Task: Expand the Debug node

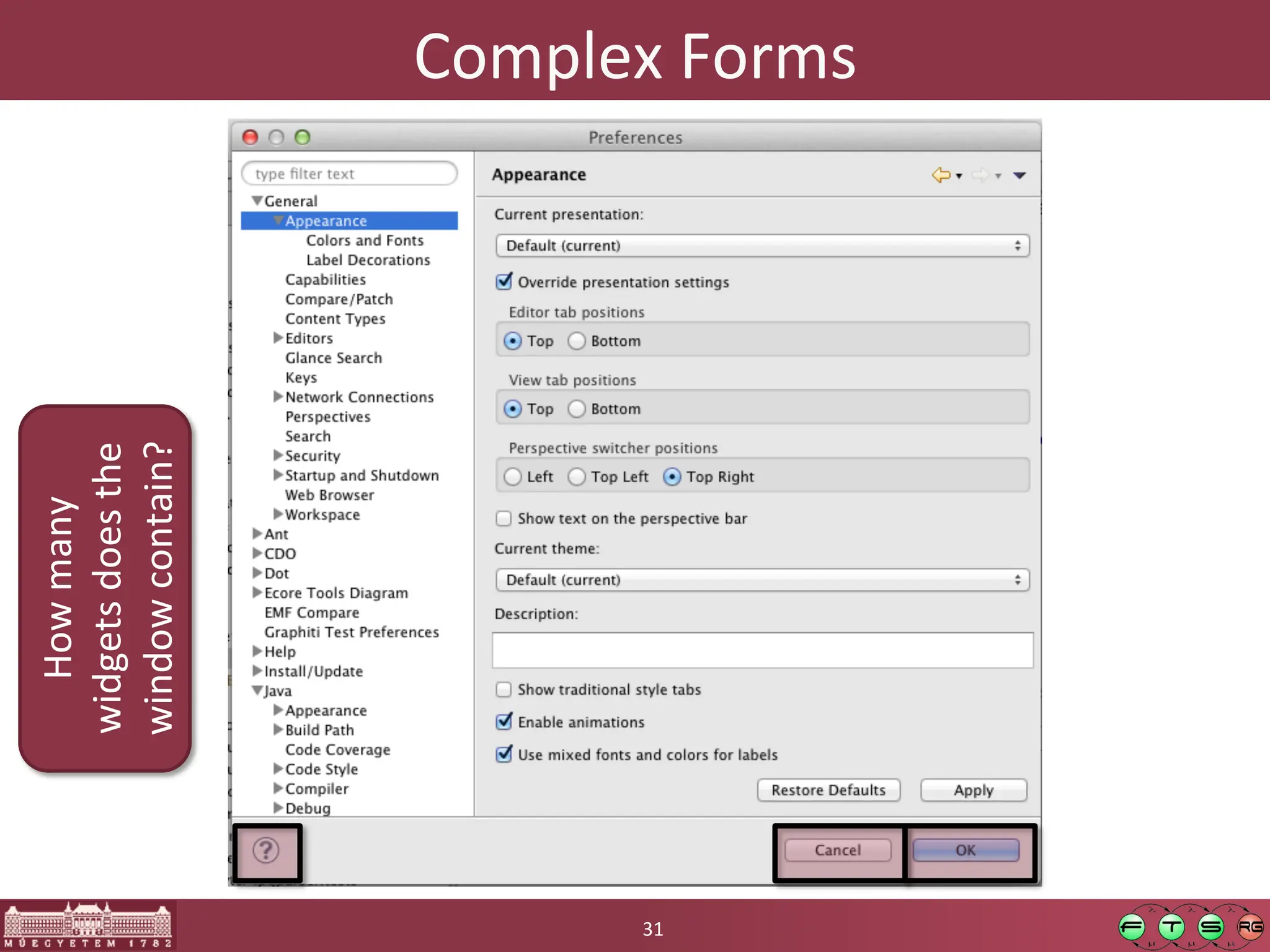Action: 278,808
